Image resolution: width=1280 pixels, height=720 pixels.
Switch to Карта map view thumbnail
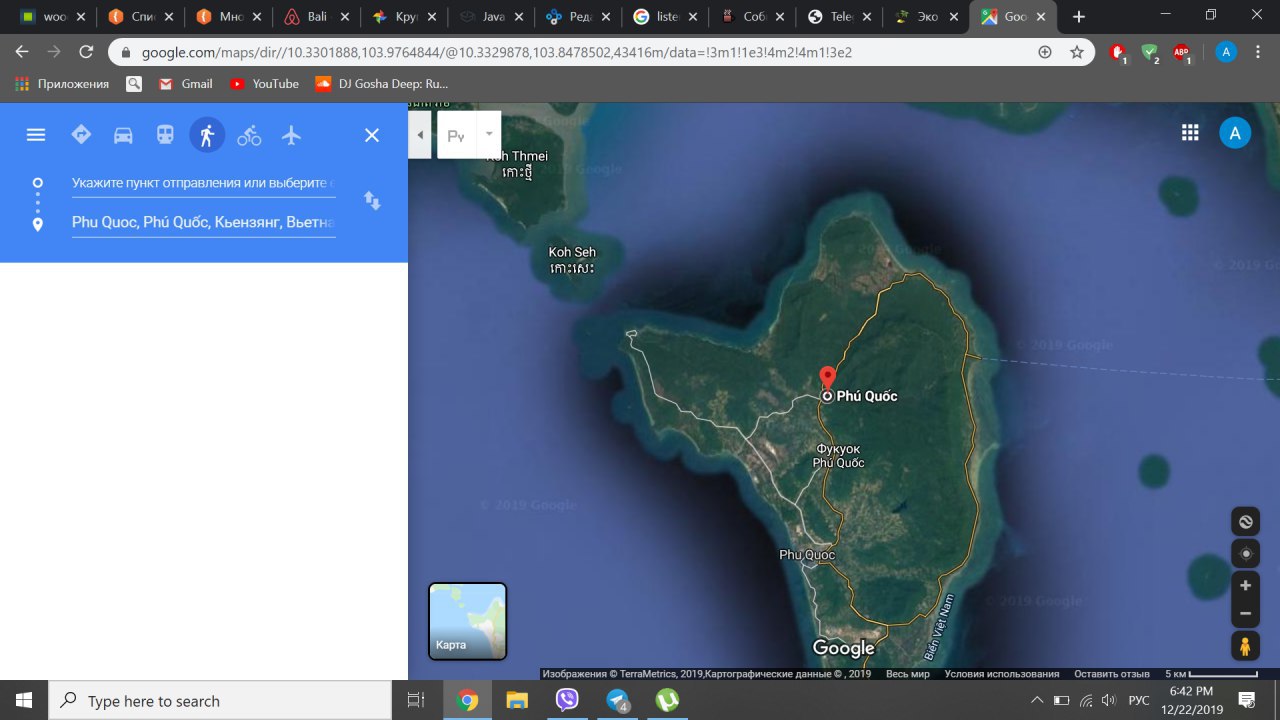467,621
